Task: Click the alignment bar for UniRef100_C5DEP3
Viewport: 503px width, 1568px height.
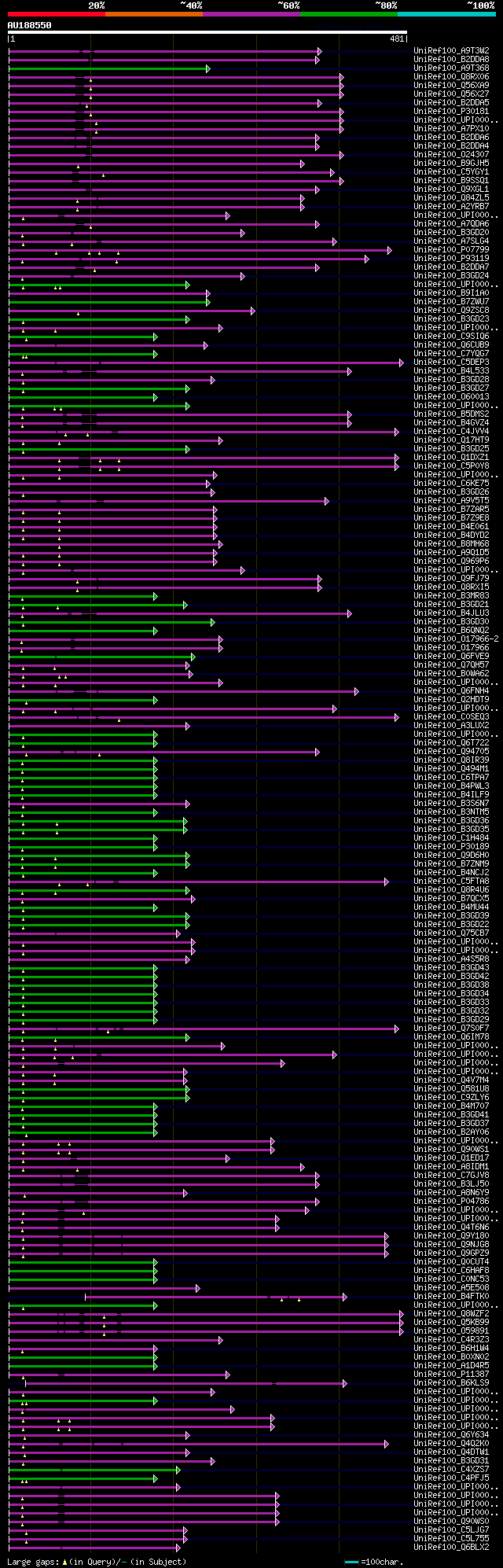Action: [205, 363]
